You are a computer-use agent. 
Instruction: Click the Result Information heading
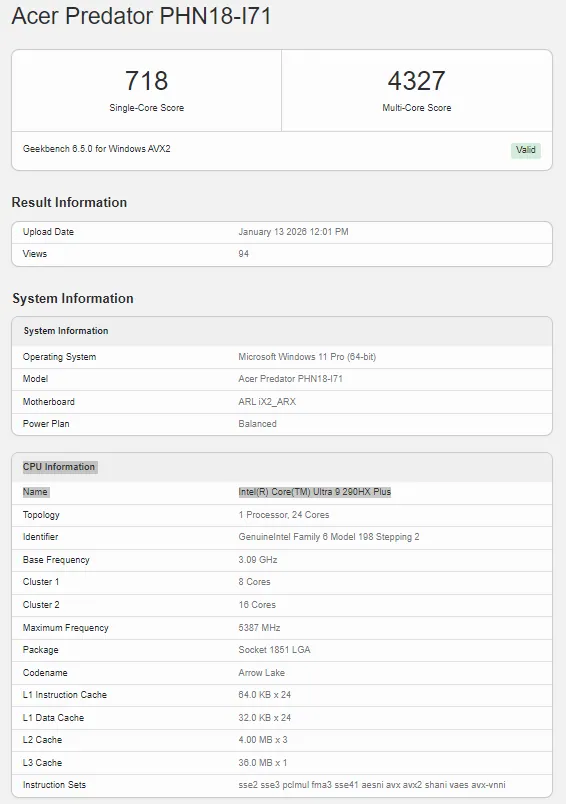69,202
